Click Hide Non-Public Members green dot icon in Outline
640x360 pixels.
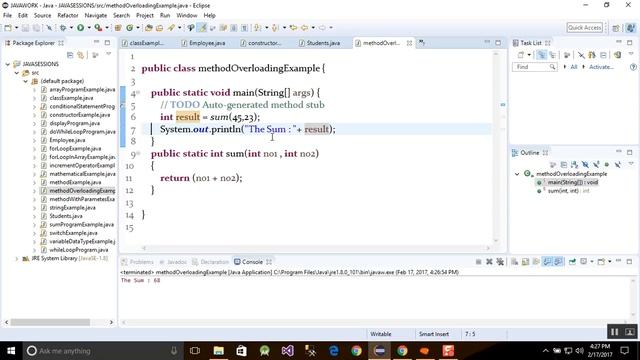click(607, 164)
